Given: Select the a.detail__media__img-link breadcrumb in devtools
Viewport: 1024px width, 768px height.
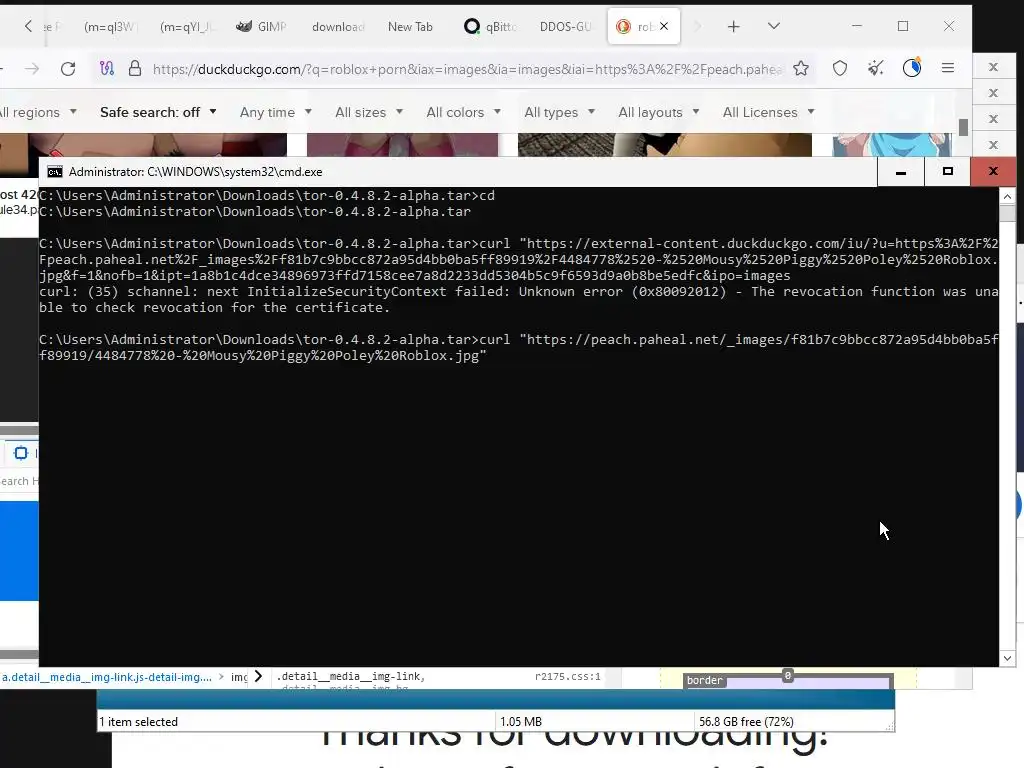Looking at the screenshot, I should (107, 677).
